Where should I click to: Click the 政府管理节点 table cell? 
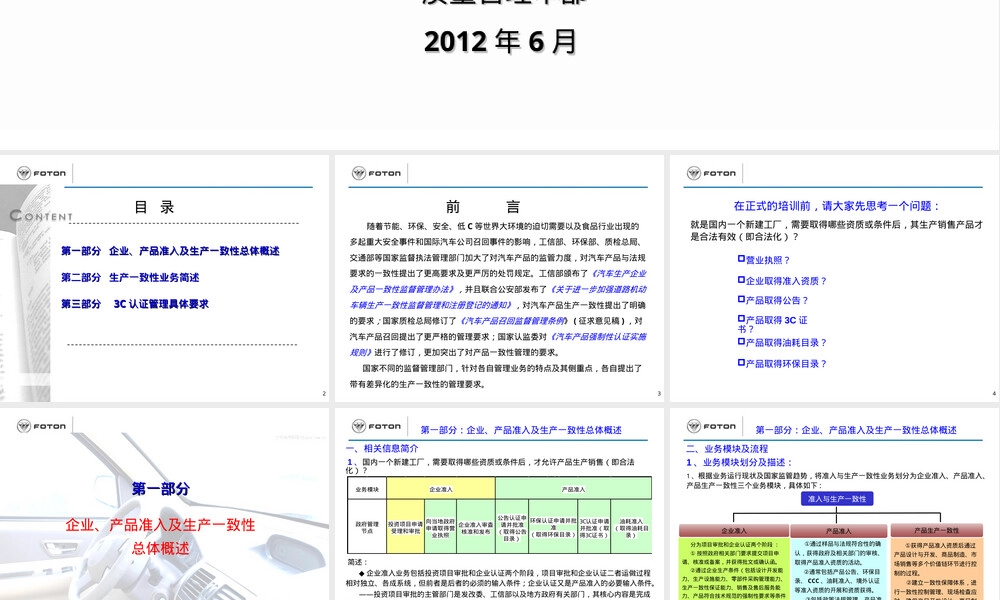coord(367,527)
